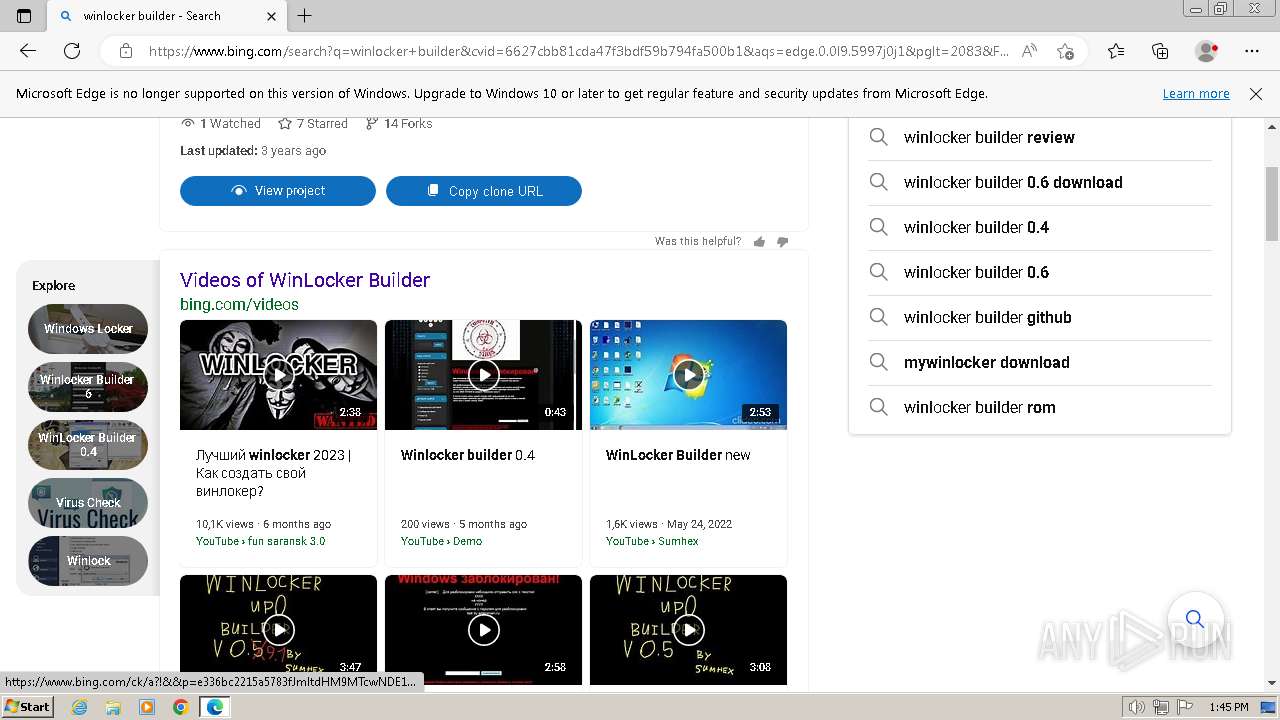1280x720 pixels.
Task: Add this page to favorites
Action: point(1065,51)
